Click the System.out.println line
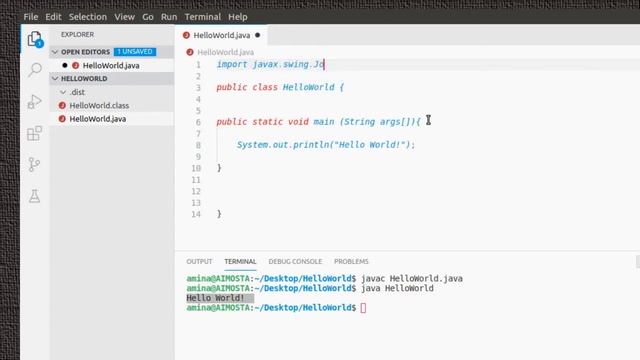Image resolution: width=640 pixels, height=360 pixels. point(326,145)
